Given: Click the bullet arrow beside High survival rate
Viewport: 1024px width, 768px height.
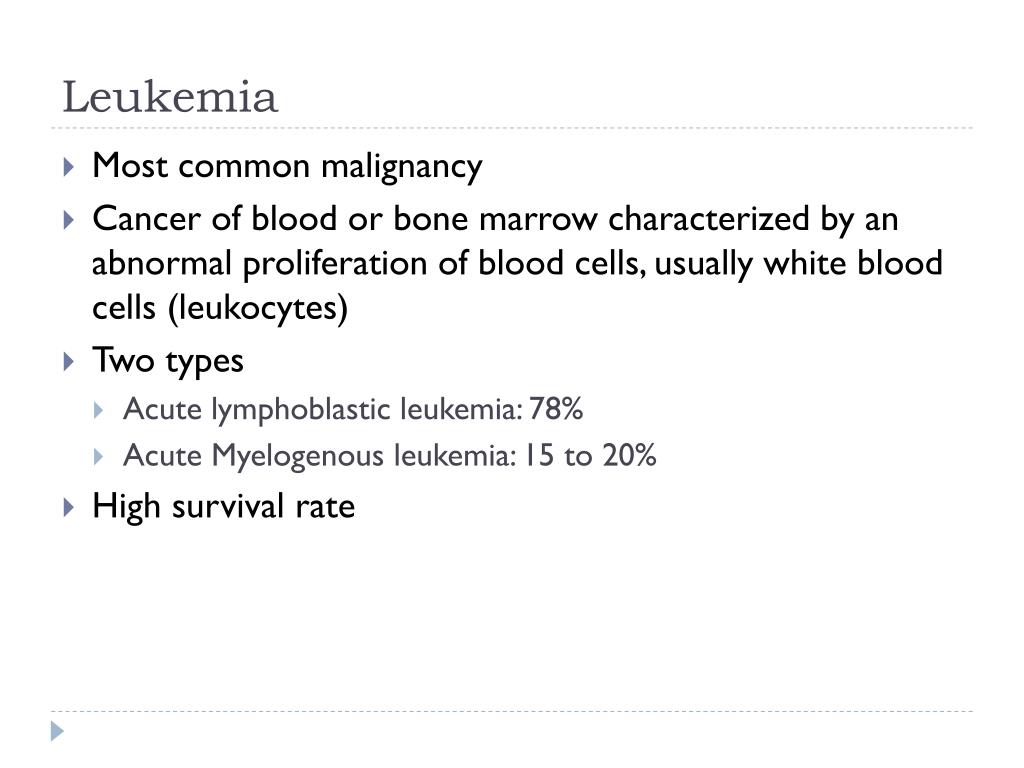Looking at the screenshot, I should pyautogui.click(x=69, y=507).
